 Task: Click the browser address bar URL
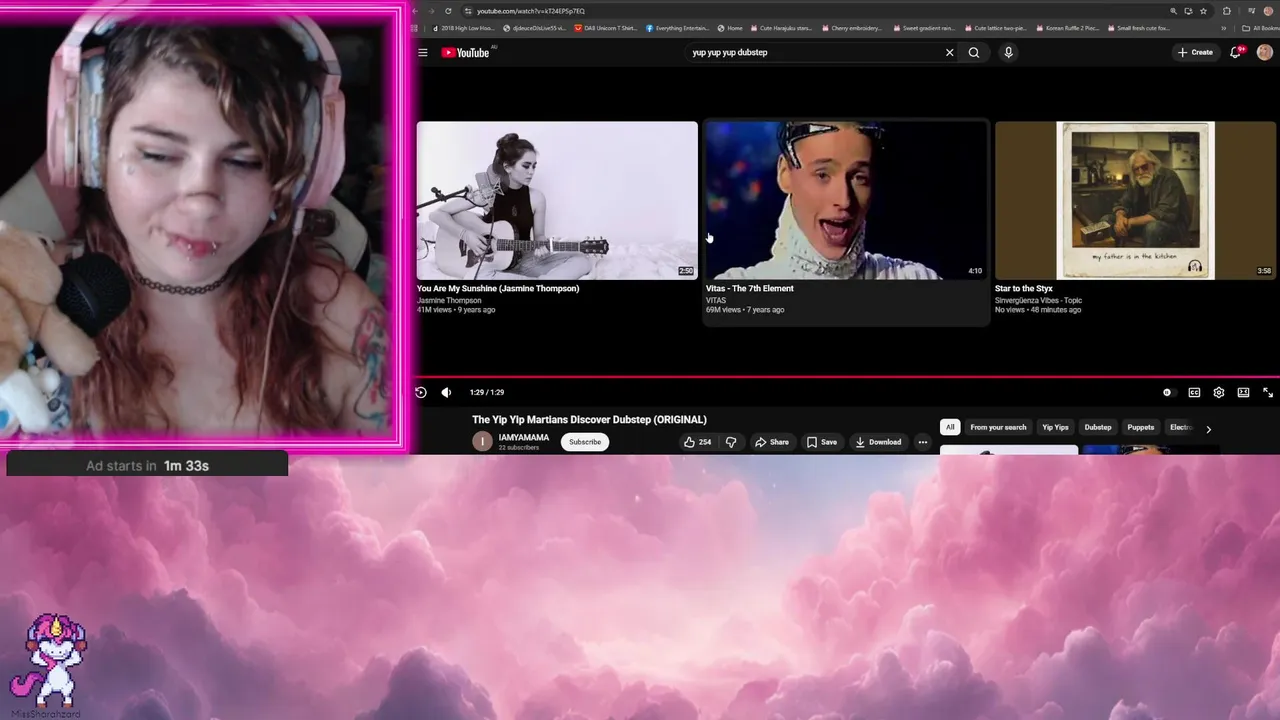click(531, 11)
